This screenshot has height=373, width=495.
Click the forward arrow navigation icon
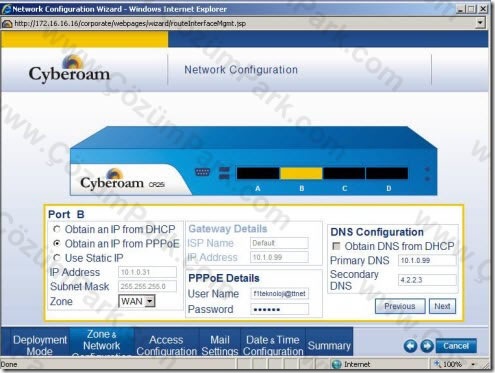coord(427,346)
